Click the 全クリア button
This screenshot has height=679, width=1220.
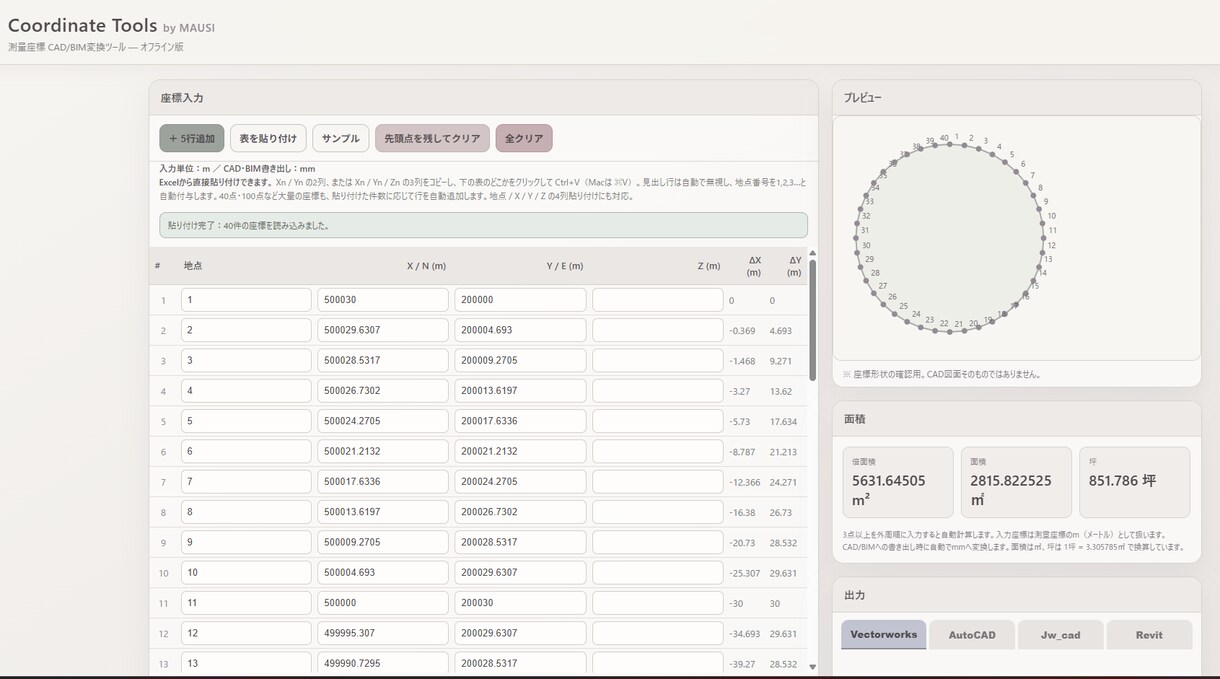coord(524,138)
